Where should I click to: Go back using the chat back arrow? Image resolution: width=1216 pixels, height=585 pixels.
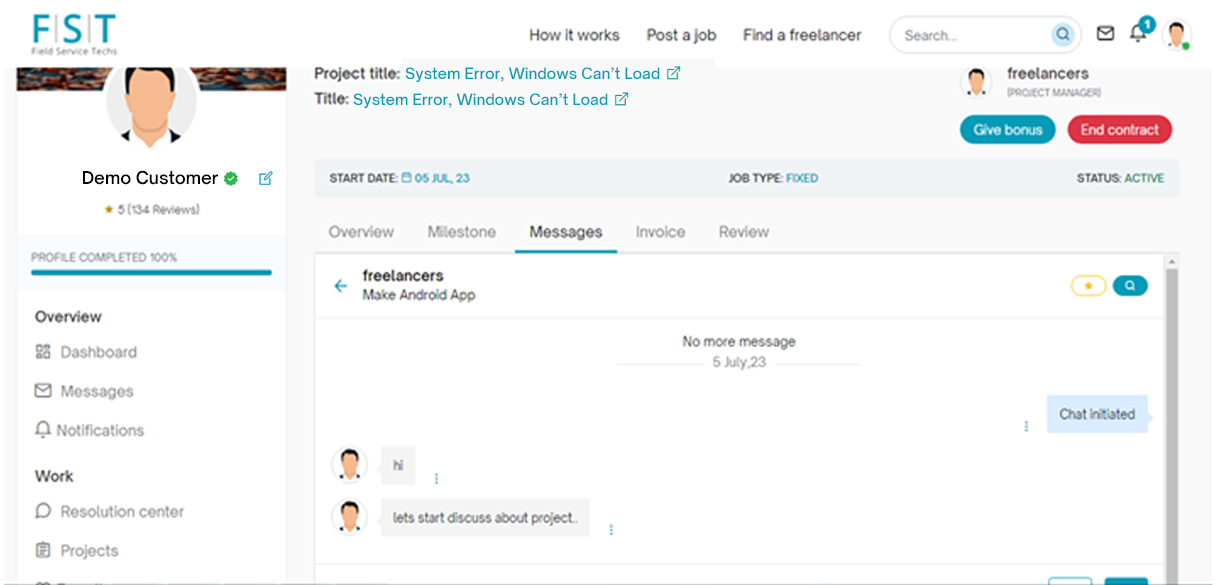[341, 286]
